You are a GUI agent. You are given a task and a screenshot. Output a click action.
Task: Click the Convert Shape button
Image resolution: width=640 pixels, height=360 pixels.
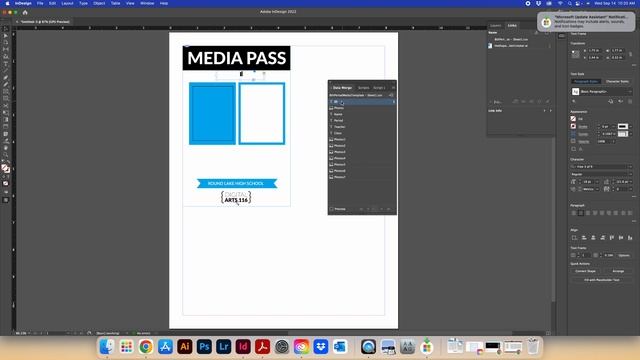pos(586,271)
